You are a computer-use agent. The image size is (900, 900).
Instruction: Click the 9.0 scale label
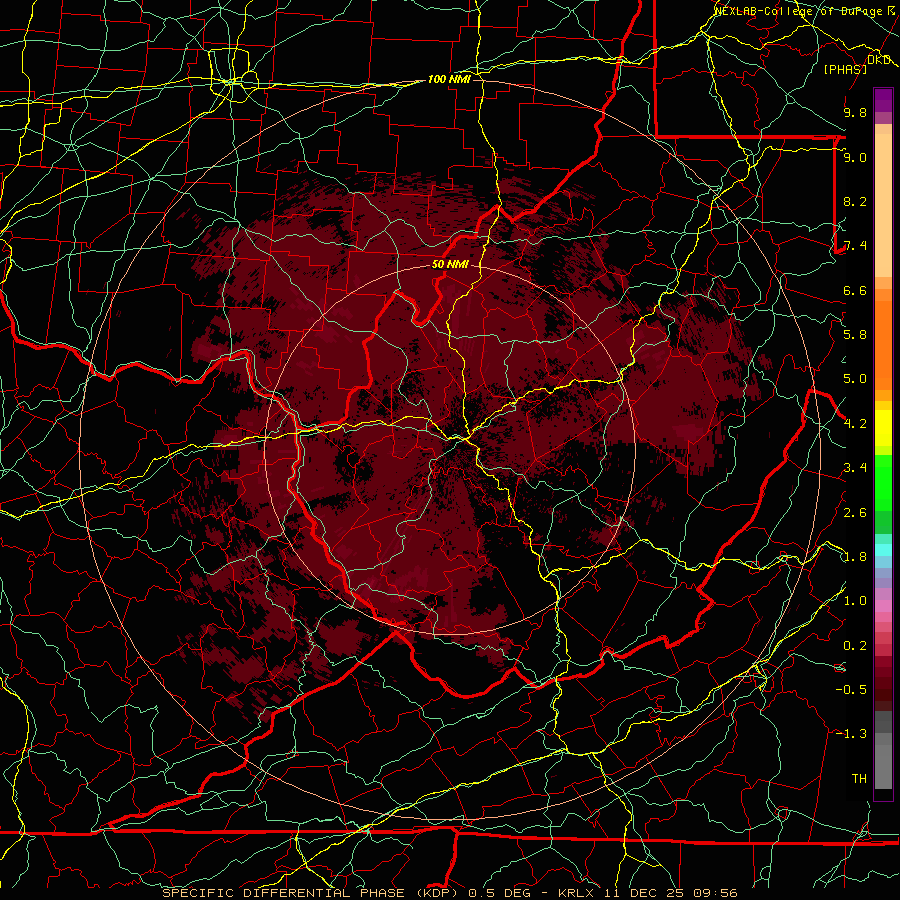[855, 157]
